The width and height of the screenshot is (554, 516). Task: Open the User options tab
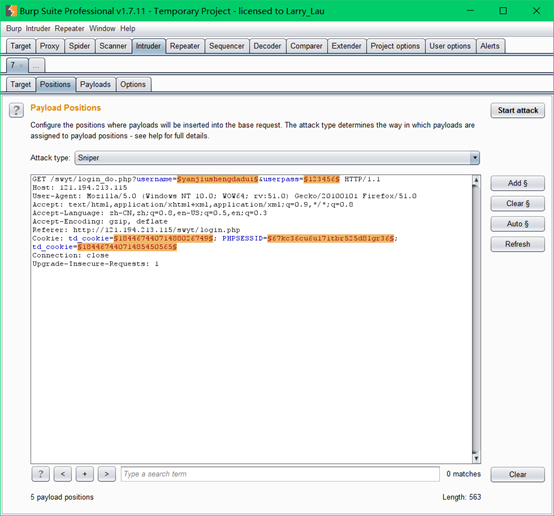[450, 46]
